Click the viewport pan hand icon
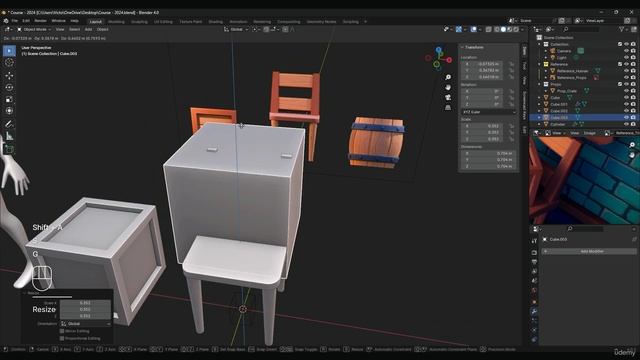This screenshot has height=360, width=640. pyautogui.click(x=448, y=87)
